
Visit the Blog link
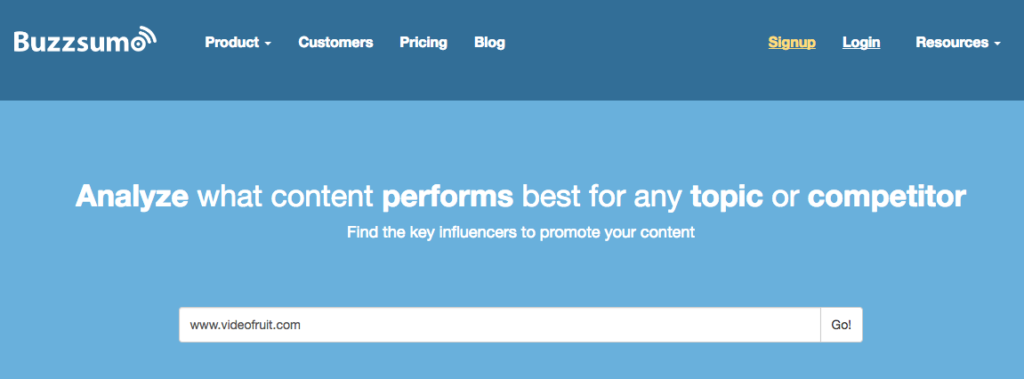(x=490, y=42)
